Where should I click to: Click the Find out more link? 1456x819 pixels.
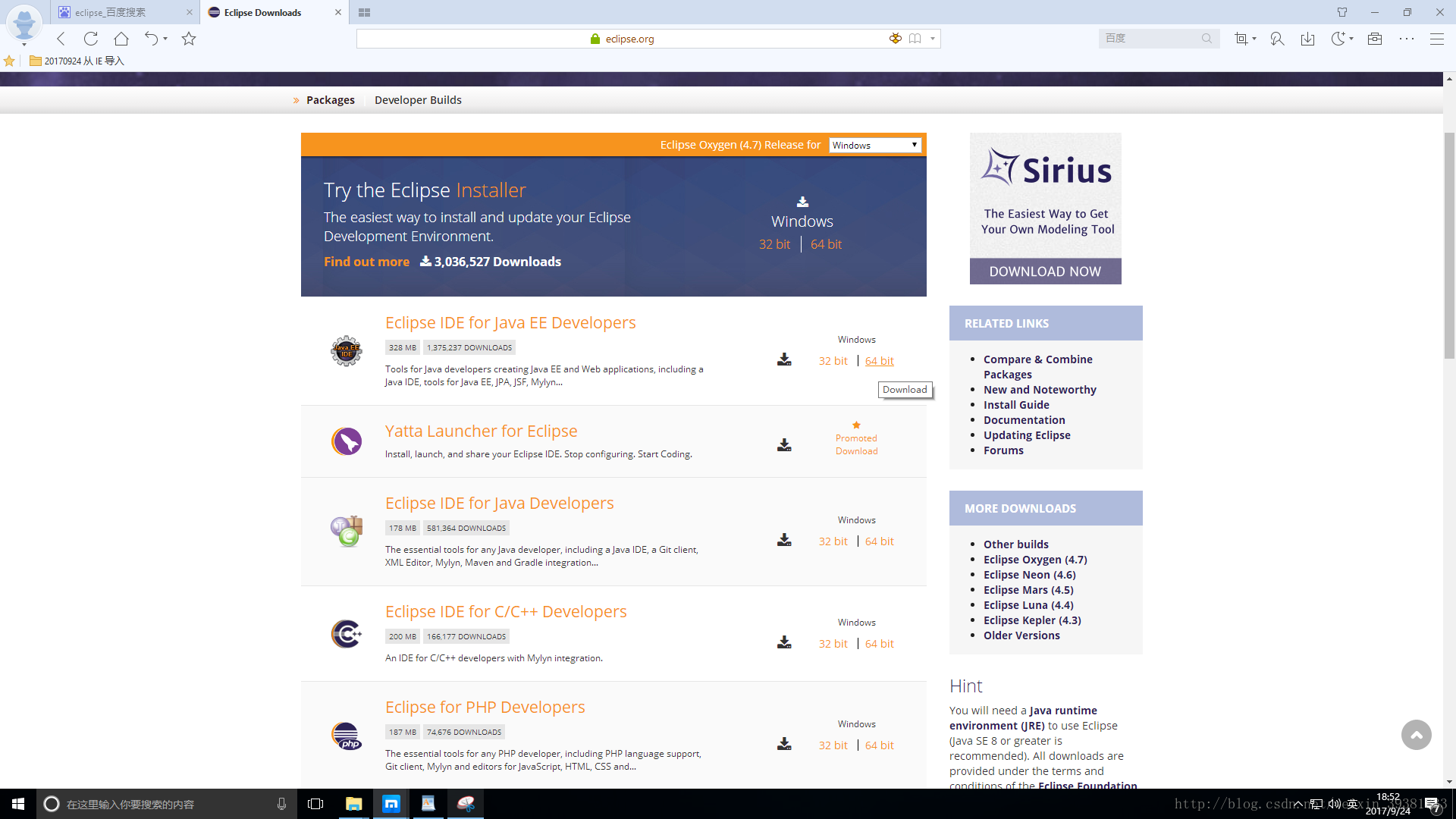[365, 261]
